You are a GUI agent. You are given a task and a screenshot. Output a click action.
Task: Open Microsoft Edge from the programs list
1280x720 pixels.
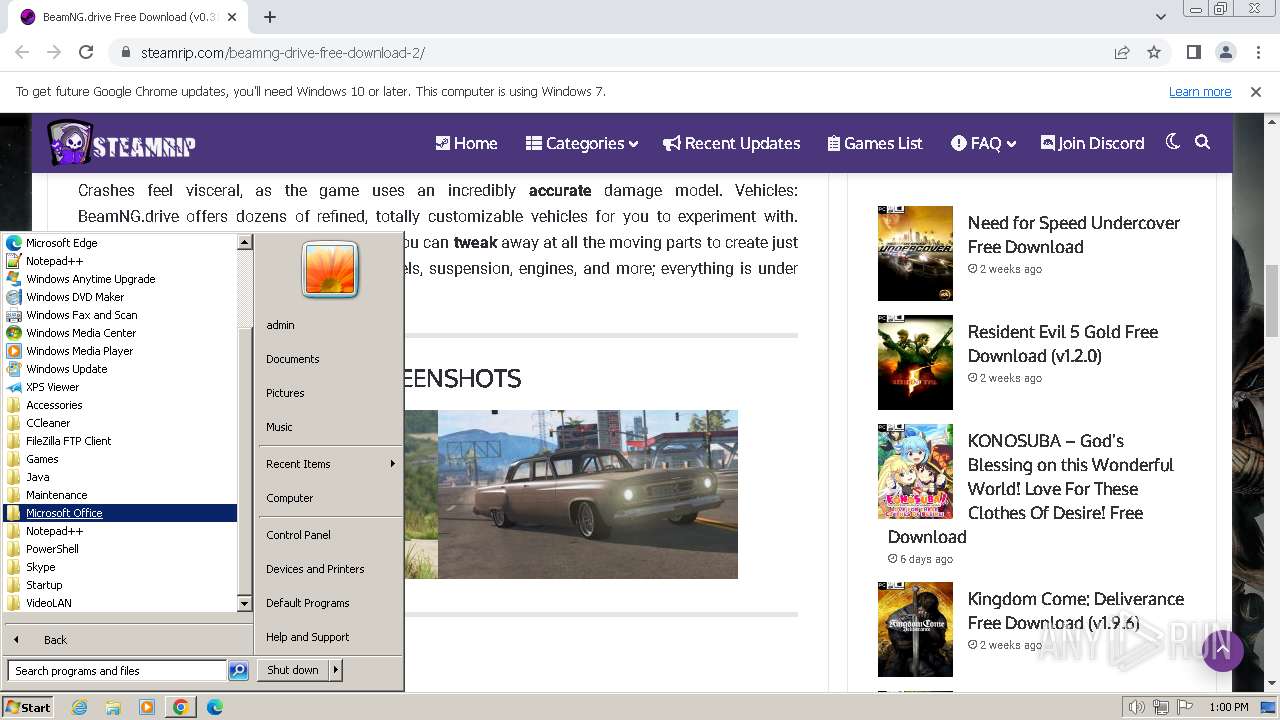(120, 243)
